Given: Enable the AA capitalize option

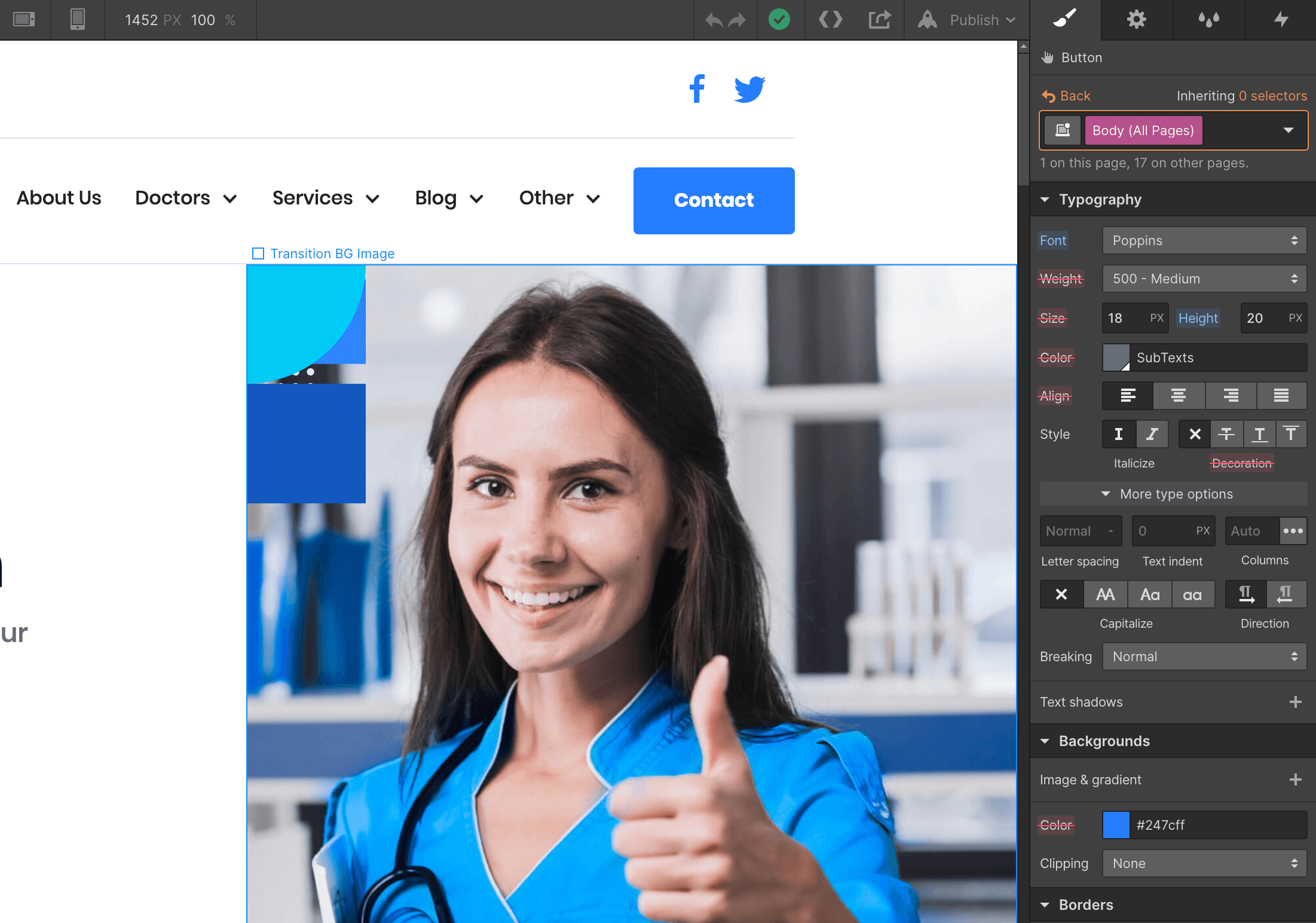Looking at the screenshot, I should 1105,594.
